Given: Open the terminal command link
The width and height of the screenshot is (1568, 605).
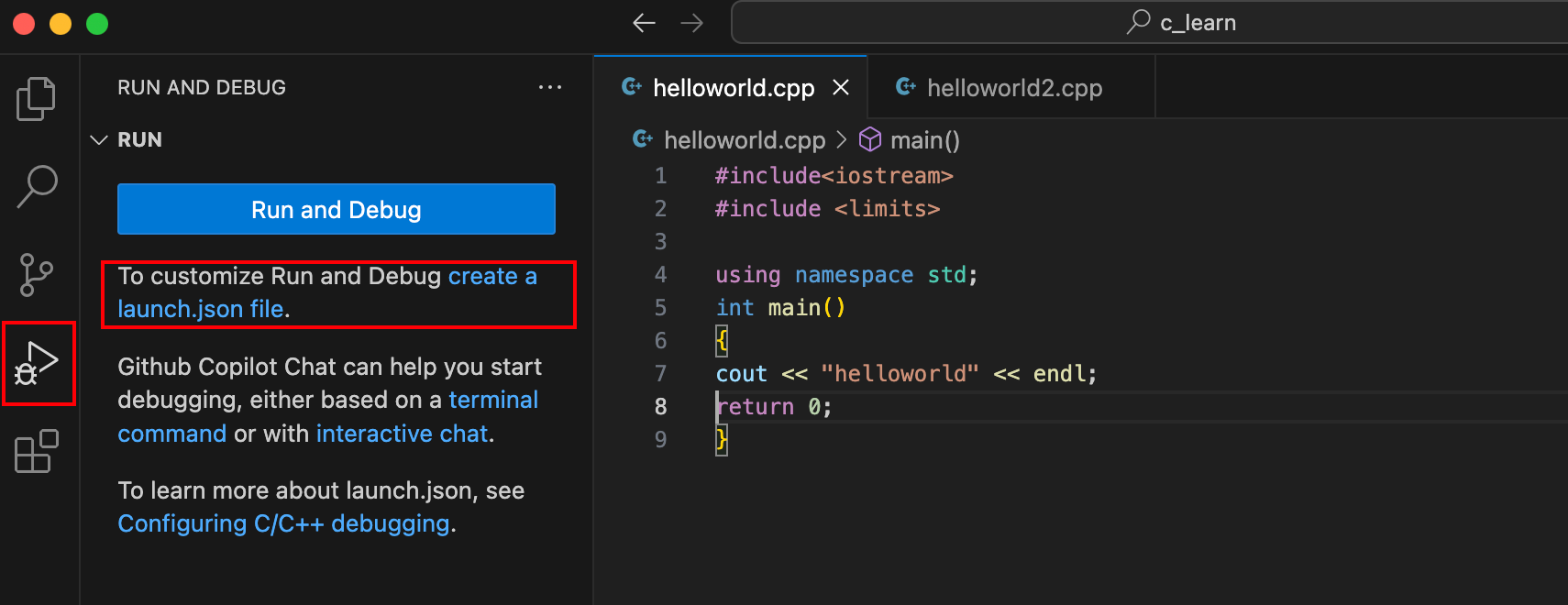Looking at the screenshot, I should coord(492,400).
